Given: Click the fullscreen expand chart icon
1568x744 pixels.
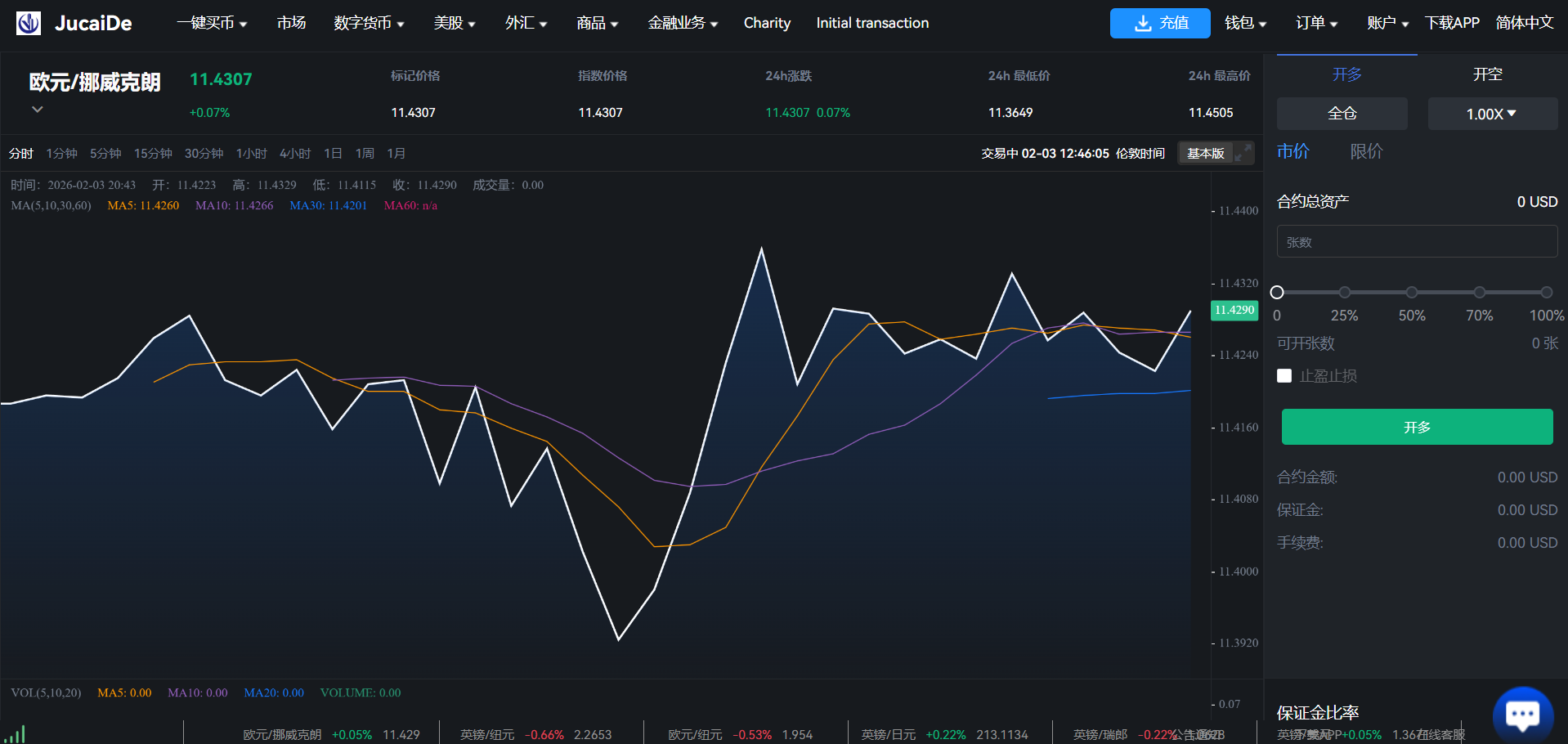Looking at the screenshot, I should tap(1243, 153).
